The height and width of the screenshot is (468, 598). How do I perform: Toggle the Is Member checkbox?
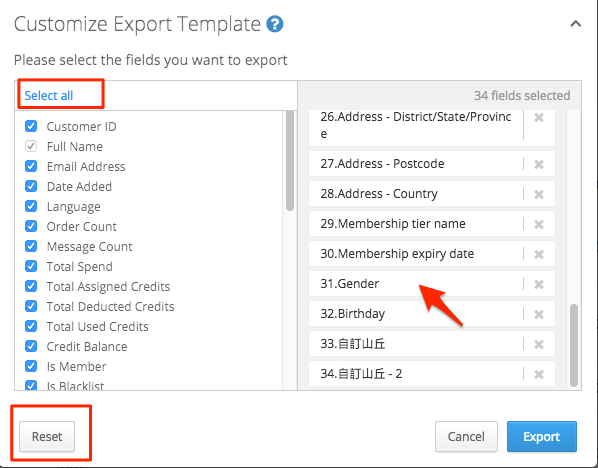[31, 366]
